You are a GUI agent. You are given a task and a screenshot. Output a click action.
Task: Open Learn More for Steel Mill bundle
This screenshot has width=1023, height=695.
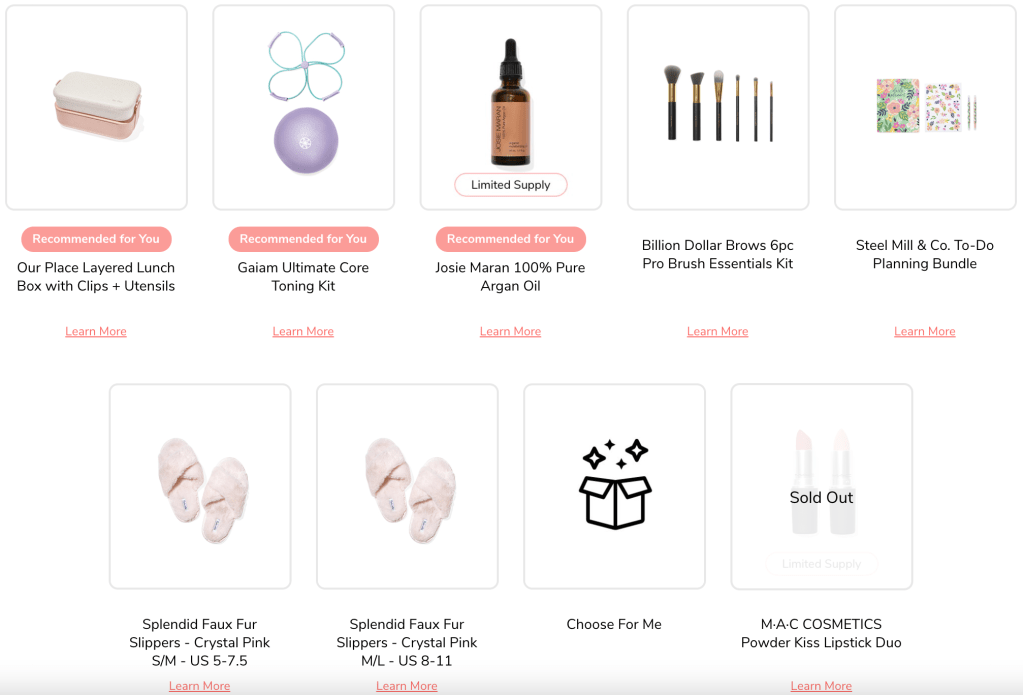[x=924, y=332]
